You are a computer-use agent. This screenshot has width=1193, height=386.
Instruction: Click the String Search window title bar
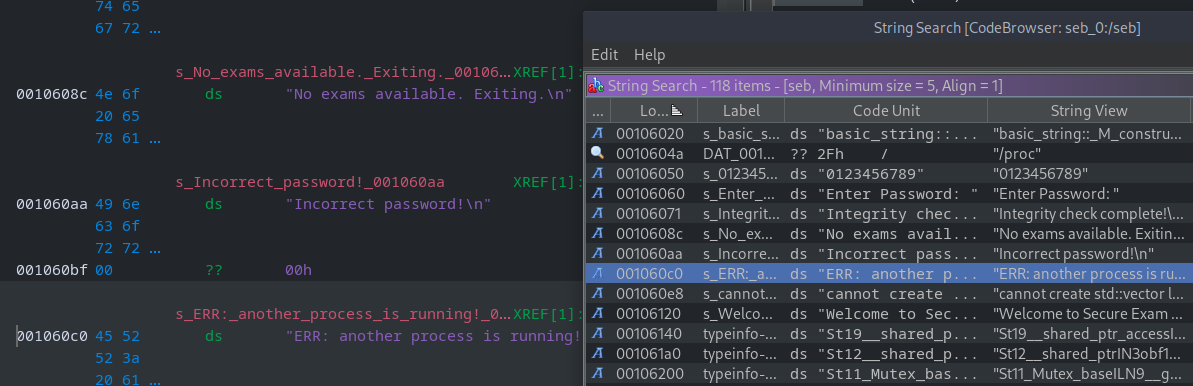pos(888,28)
